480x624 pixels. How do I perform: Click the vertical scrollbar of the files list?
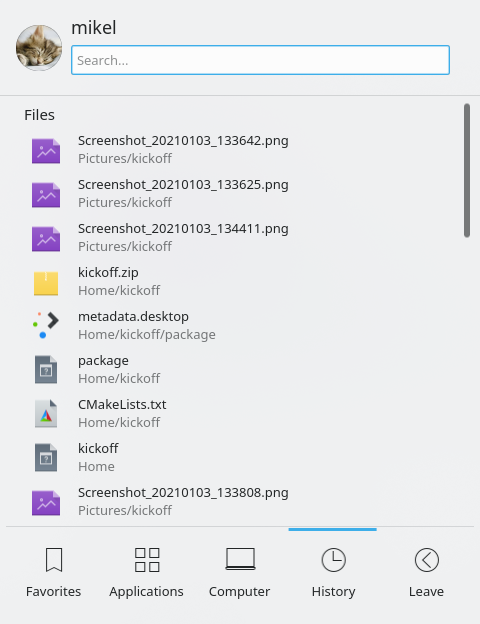click(x=467, y=170)
